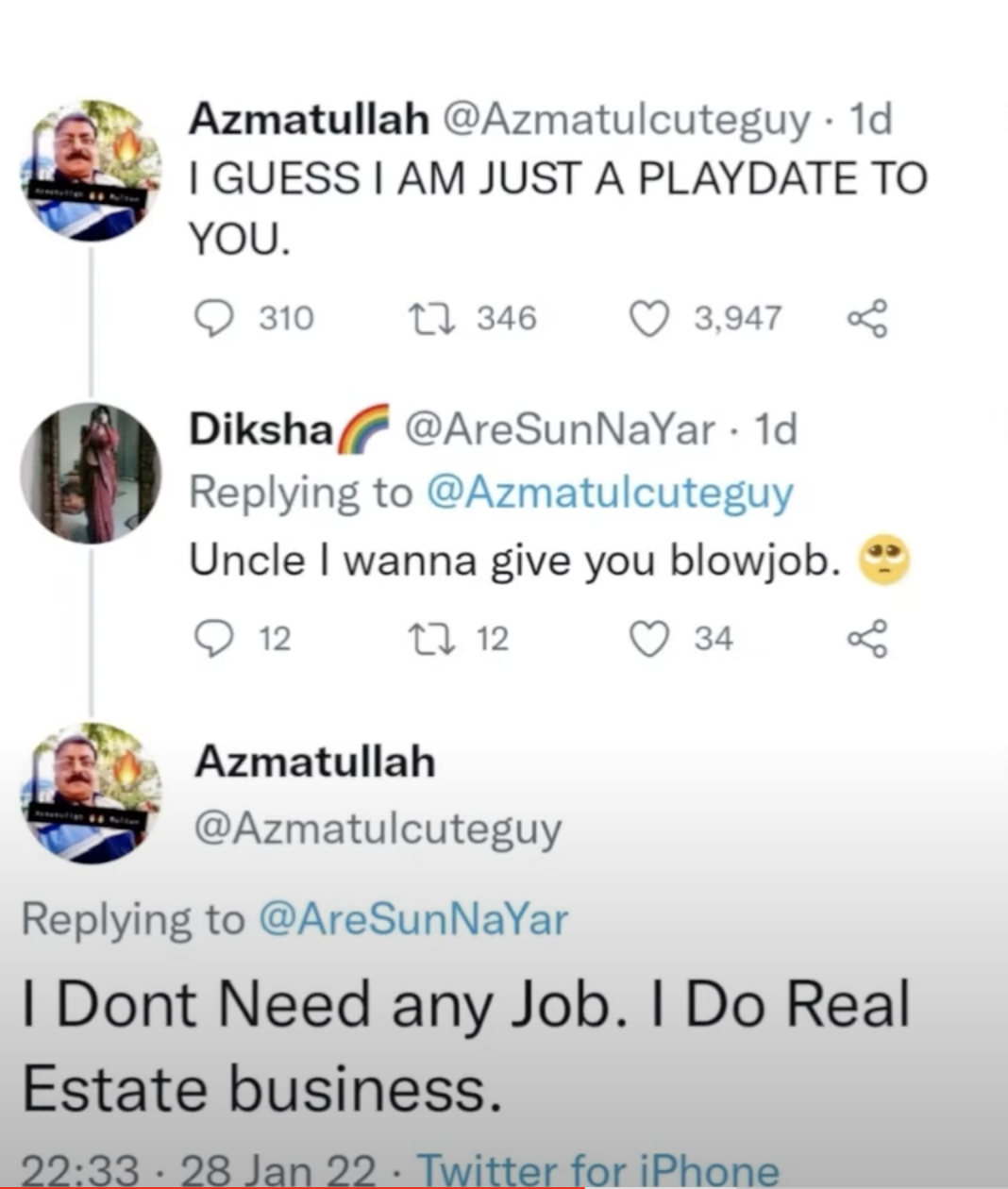Click the 22:33 · 28 Jan 22 timestamp
This screenshot has height=1189, width=1008.
point(197,1171)
